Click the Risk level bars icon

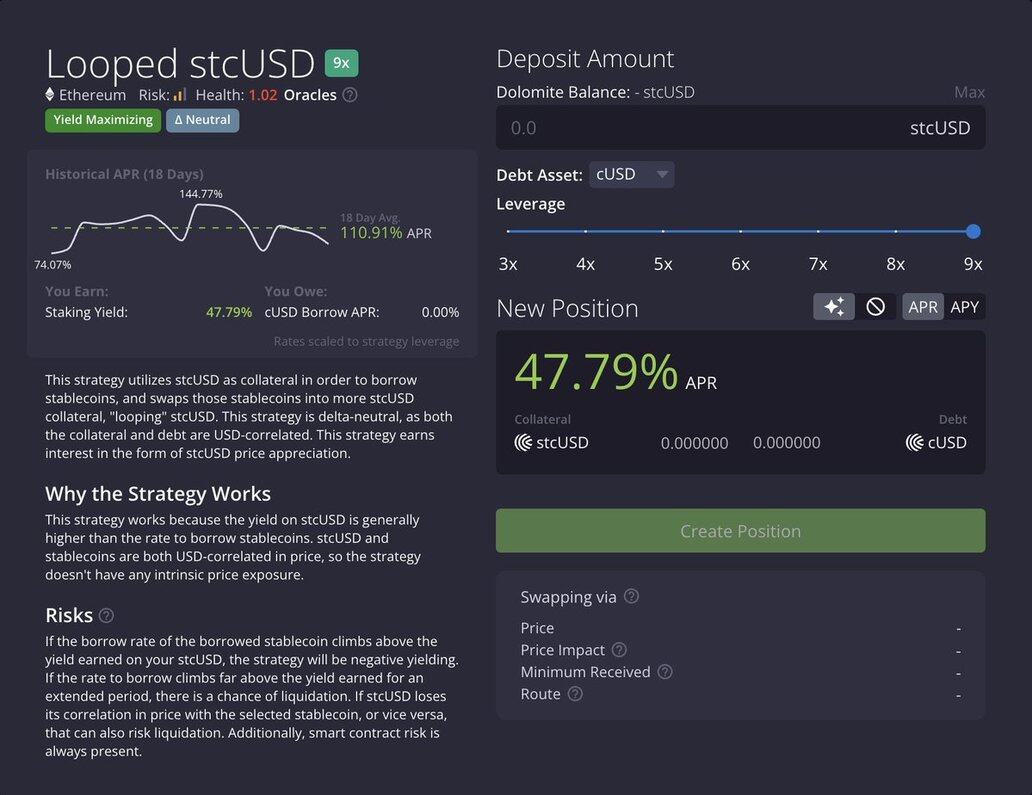(x=180, y=95)
